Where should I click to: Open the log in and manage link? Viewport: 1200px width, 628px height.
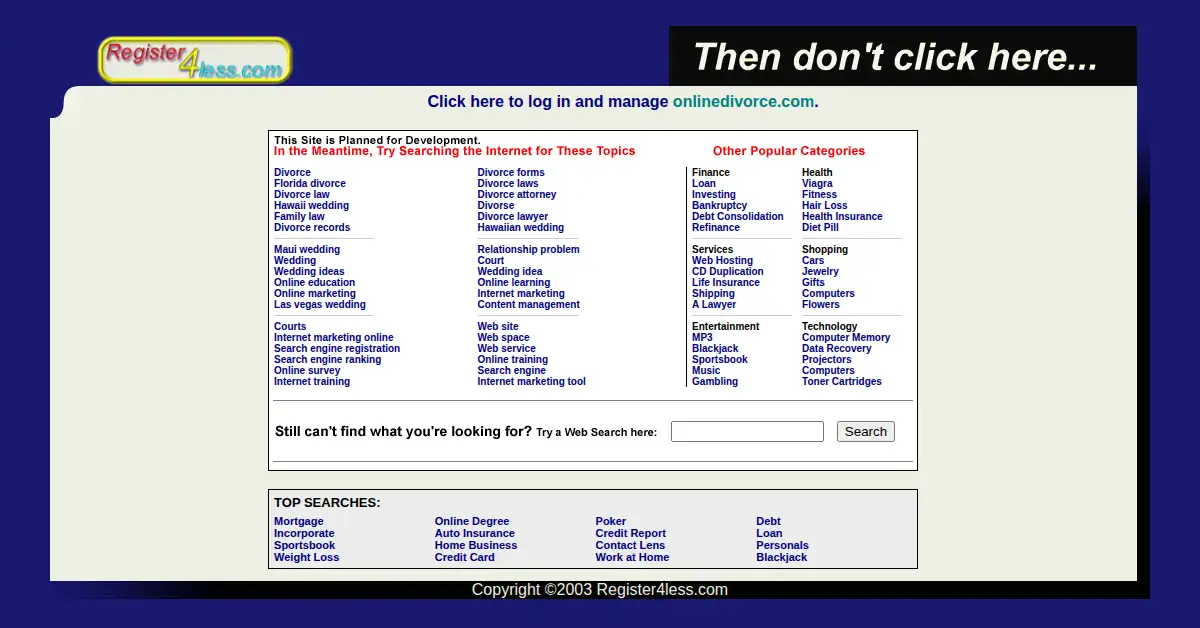point(548,101)
